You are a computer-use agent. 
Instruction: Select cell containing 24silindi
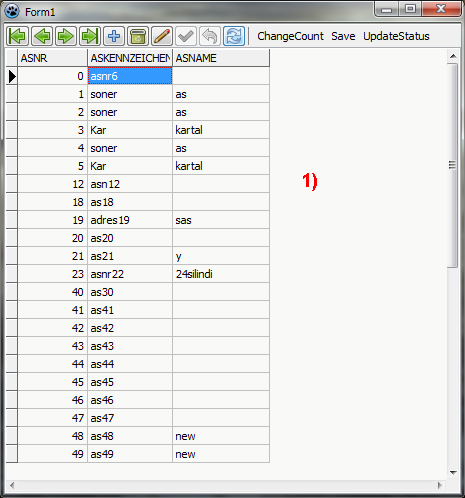tap(221, 274)
